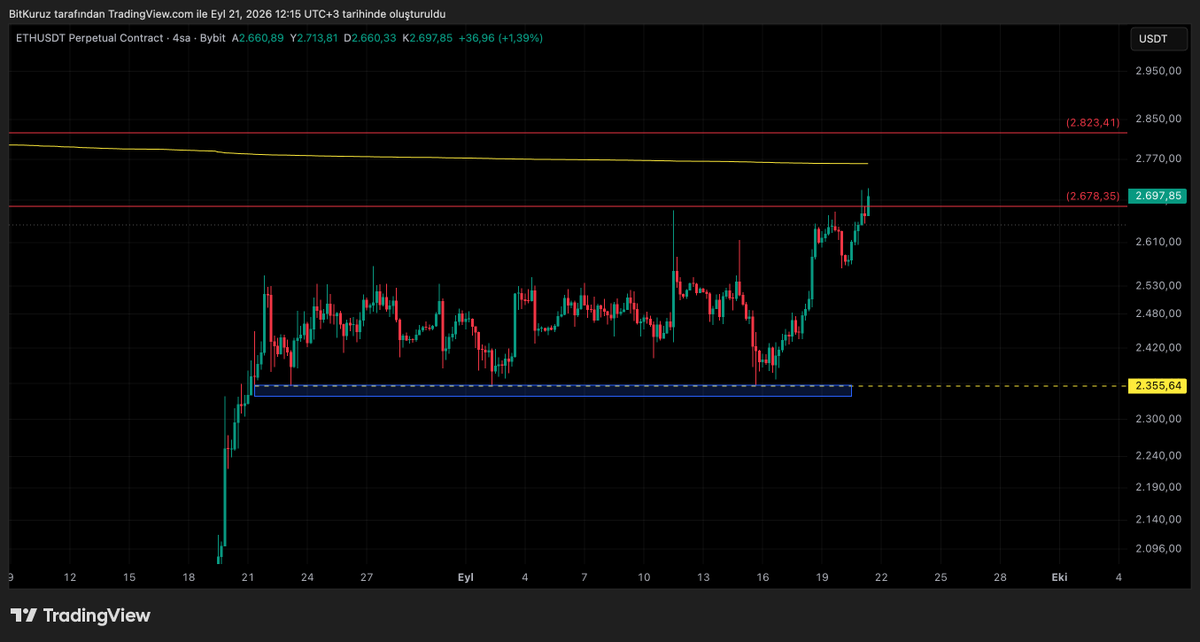
Task: Click price axis label 2.770,00
Action: [1159, 158]
